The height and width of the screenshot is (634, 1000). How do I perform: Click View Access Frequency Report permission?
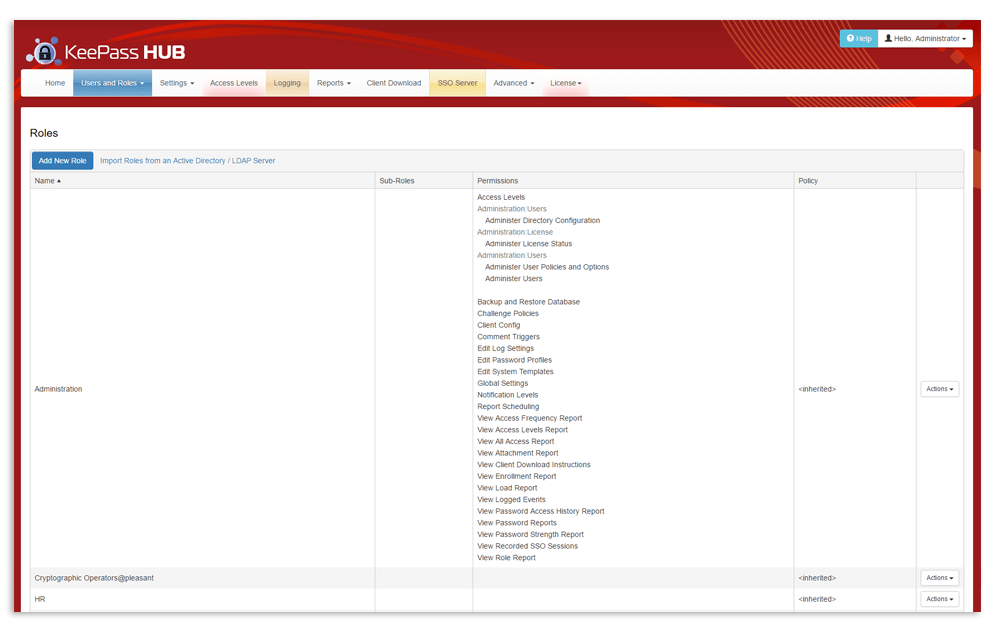(x=530, y=418)
